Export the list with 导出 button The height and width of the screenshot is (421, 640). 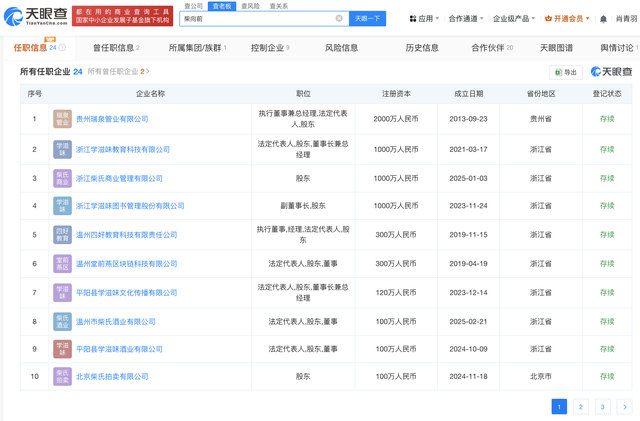566,72
